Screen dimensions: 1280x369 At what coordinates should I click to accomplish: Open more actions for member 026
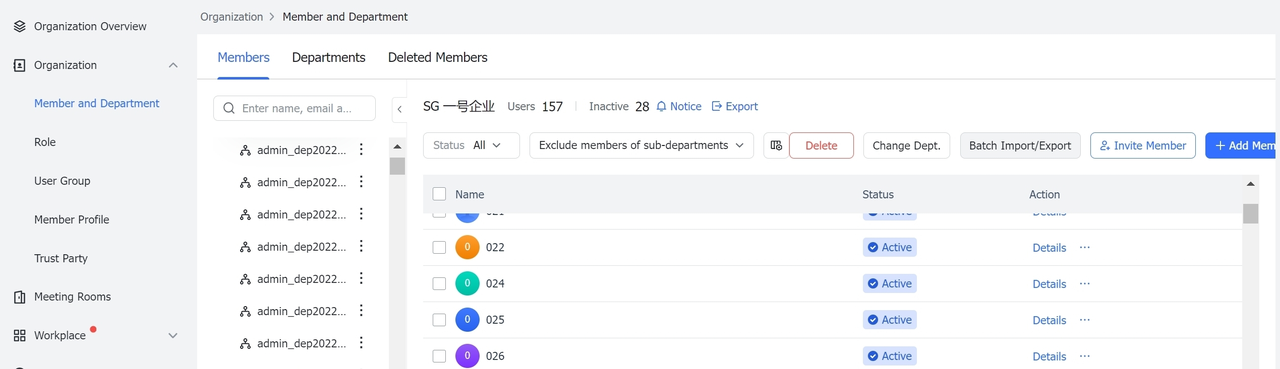pos(1084,356)
